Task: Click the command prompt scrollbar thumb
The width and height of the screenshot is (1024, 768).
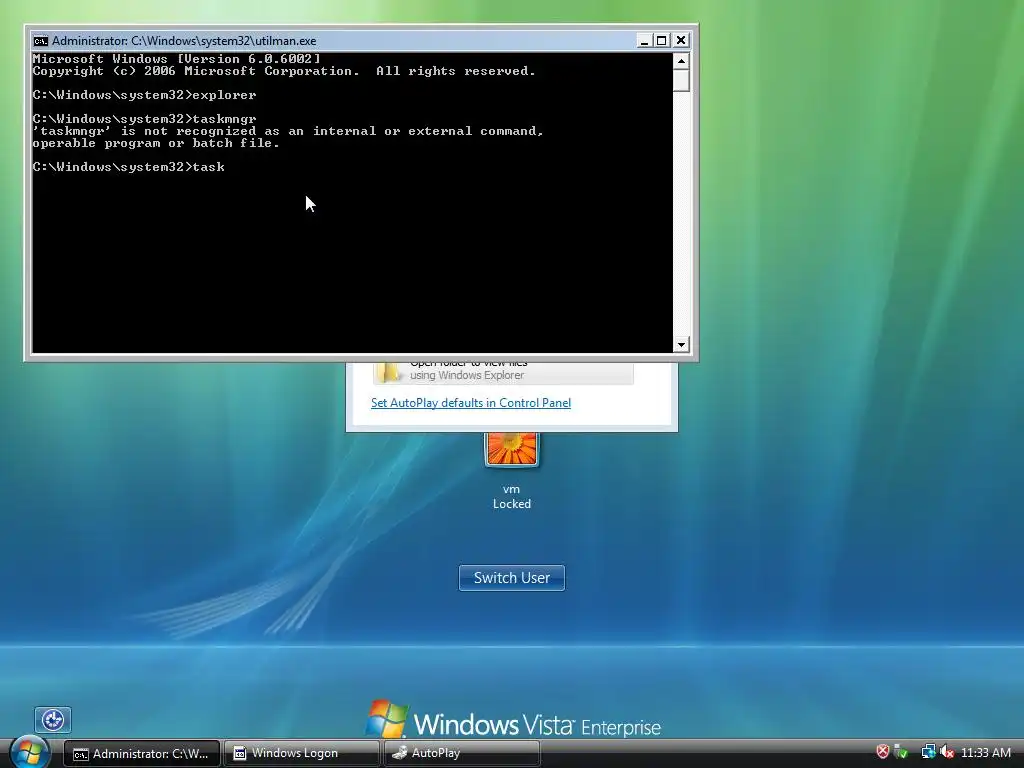Action: [681, 81]
